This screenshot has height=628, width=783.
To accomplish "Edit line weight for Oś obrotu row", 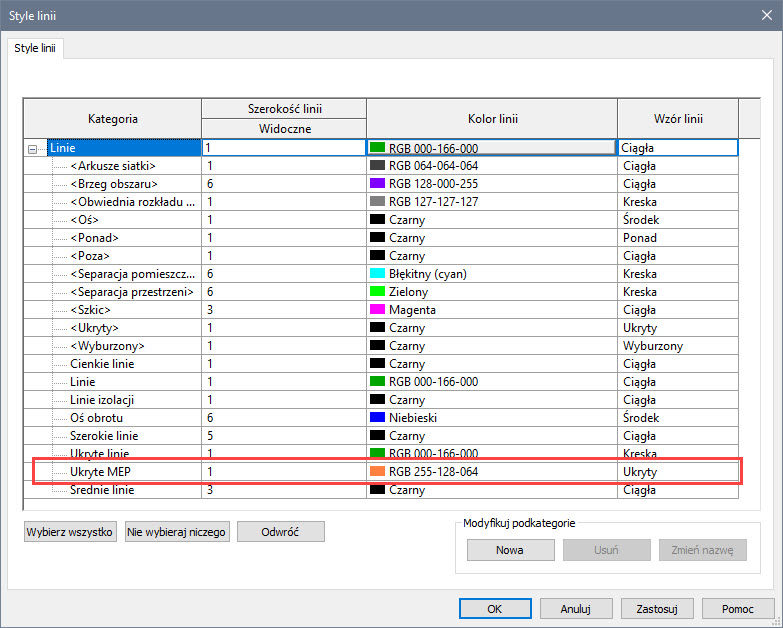I will tap(283, 418).
